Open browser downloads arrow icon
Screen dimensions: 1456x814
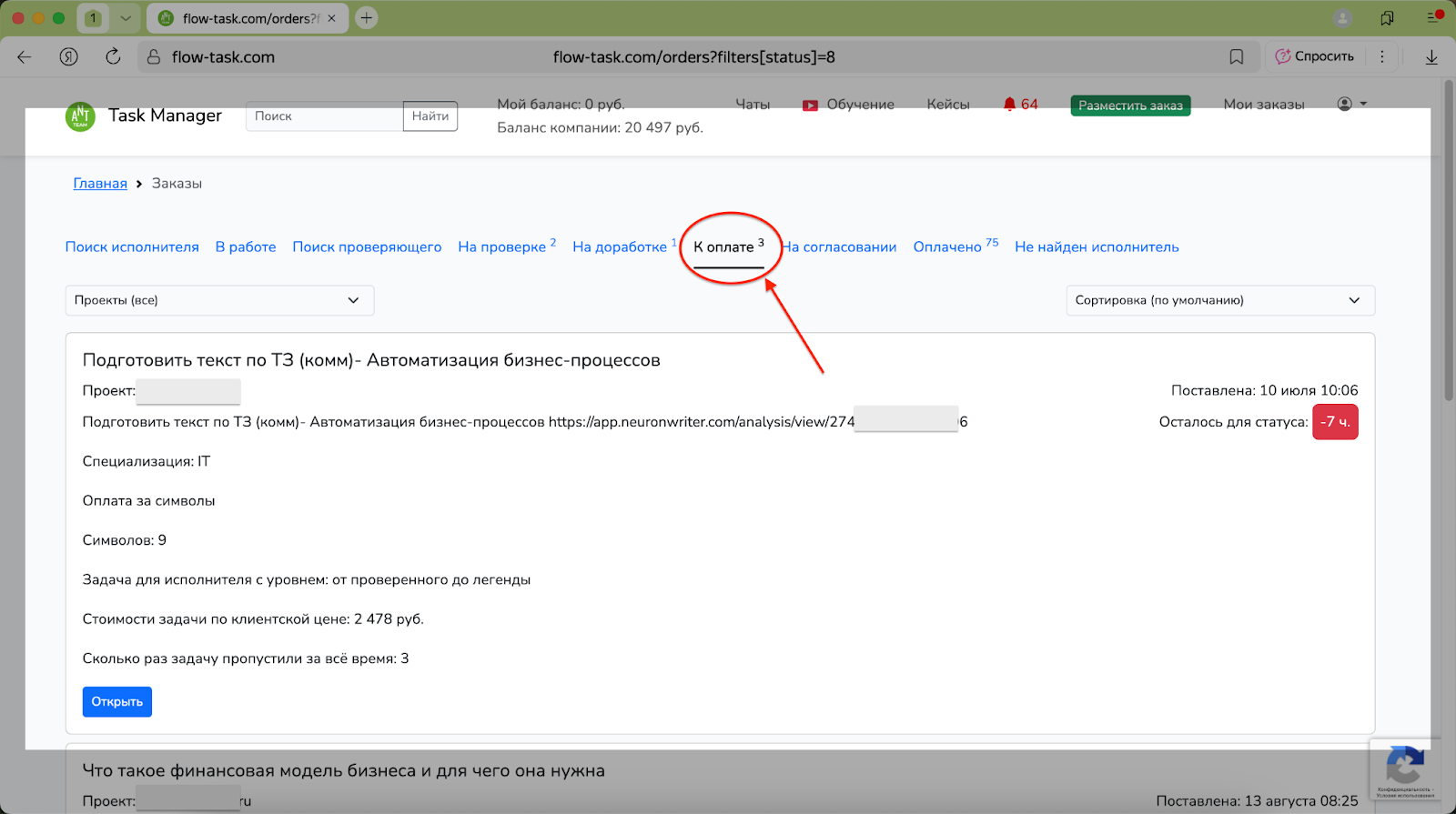(x=1431, y=56)
